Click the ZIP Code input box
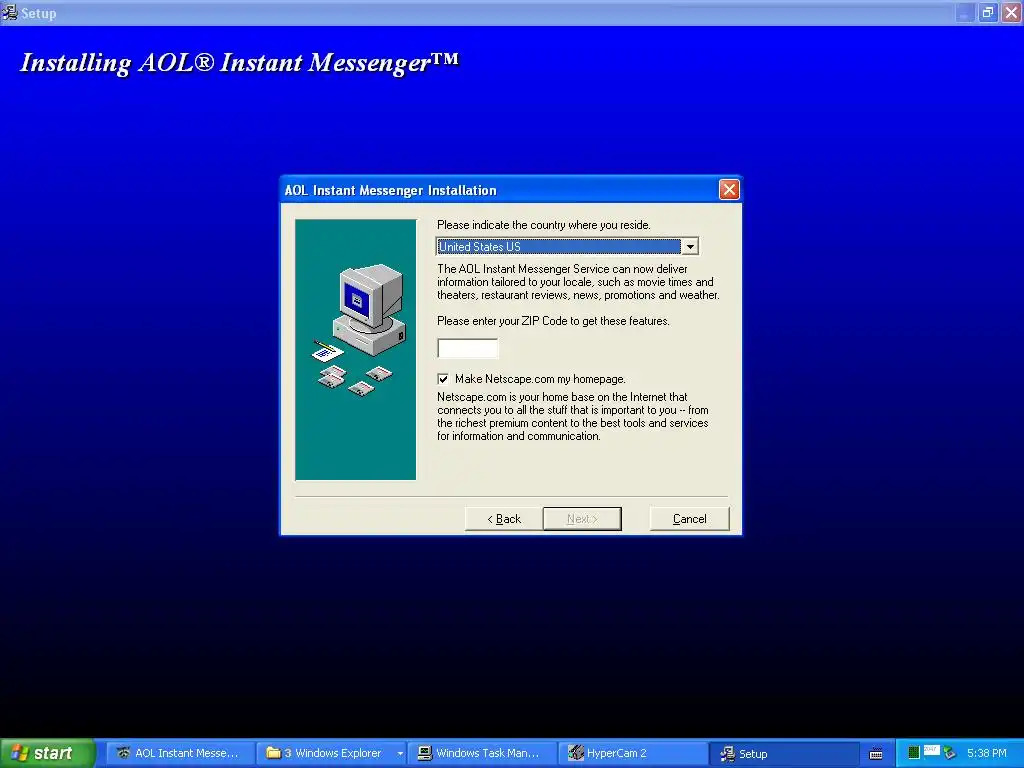The height and width of the screenshot is (768, 1024). [x=468, y=348]
